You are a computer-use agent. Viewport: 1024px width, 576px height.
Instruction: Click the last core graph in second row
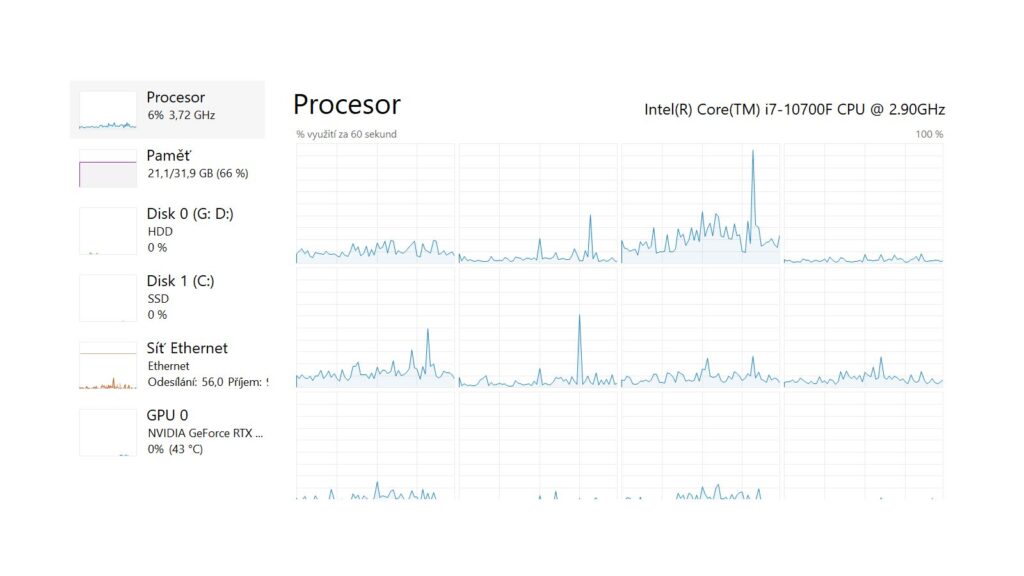click(x=863, y=327)
